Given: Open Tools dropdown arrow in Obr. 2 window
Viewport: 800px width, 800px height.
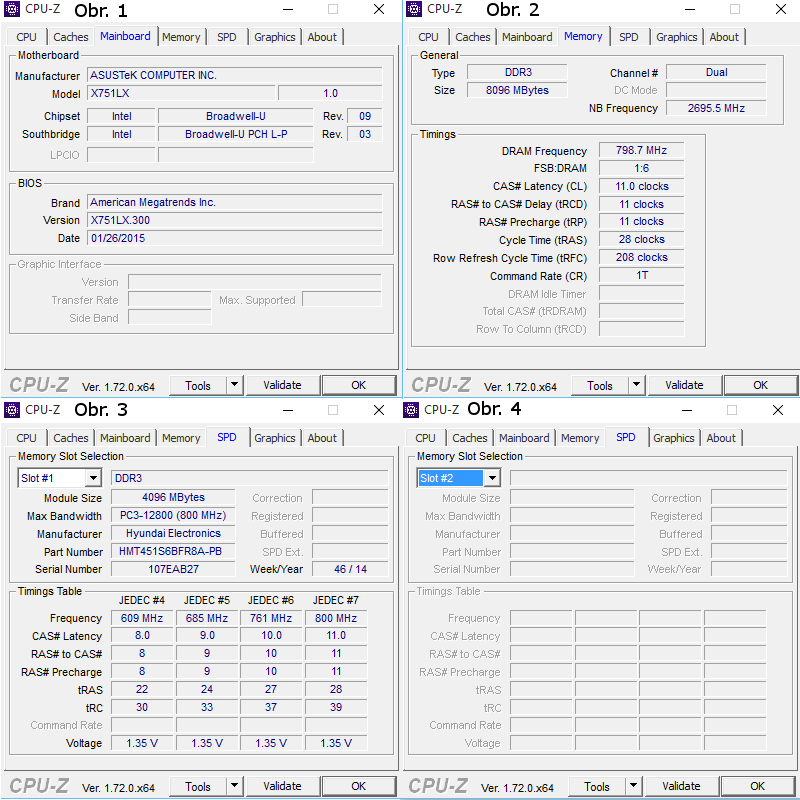Looking at the screenshot, I should [636, 385].
